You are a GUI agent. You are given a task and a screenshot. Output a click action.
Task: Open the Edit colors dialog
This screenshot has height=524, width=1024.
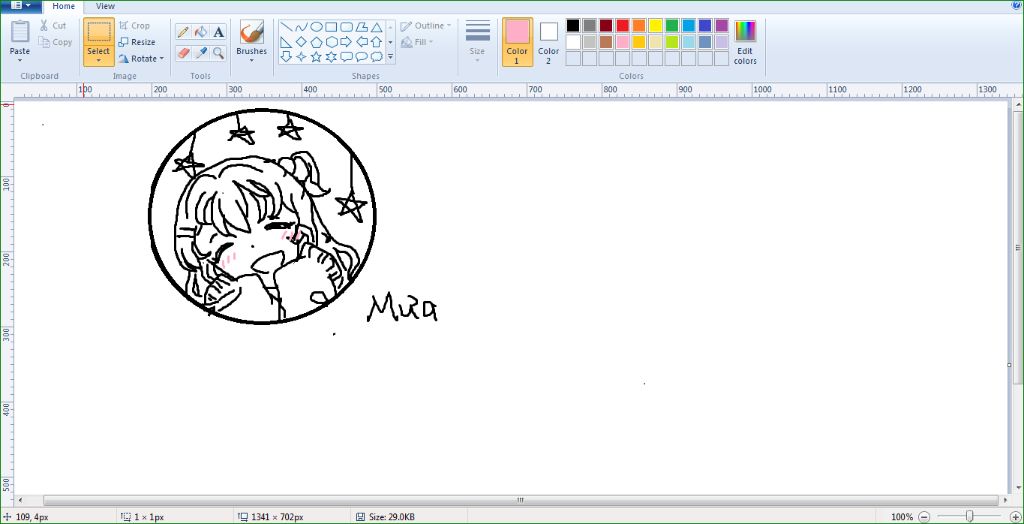745,42
